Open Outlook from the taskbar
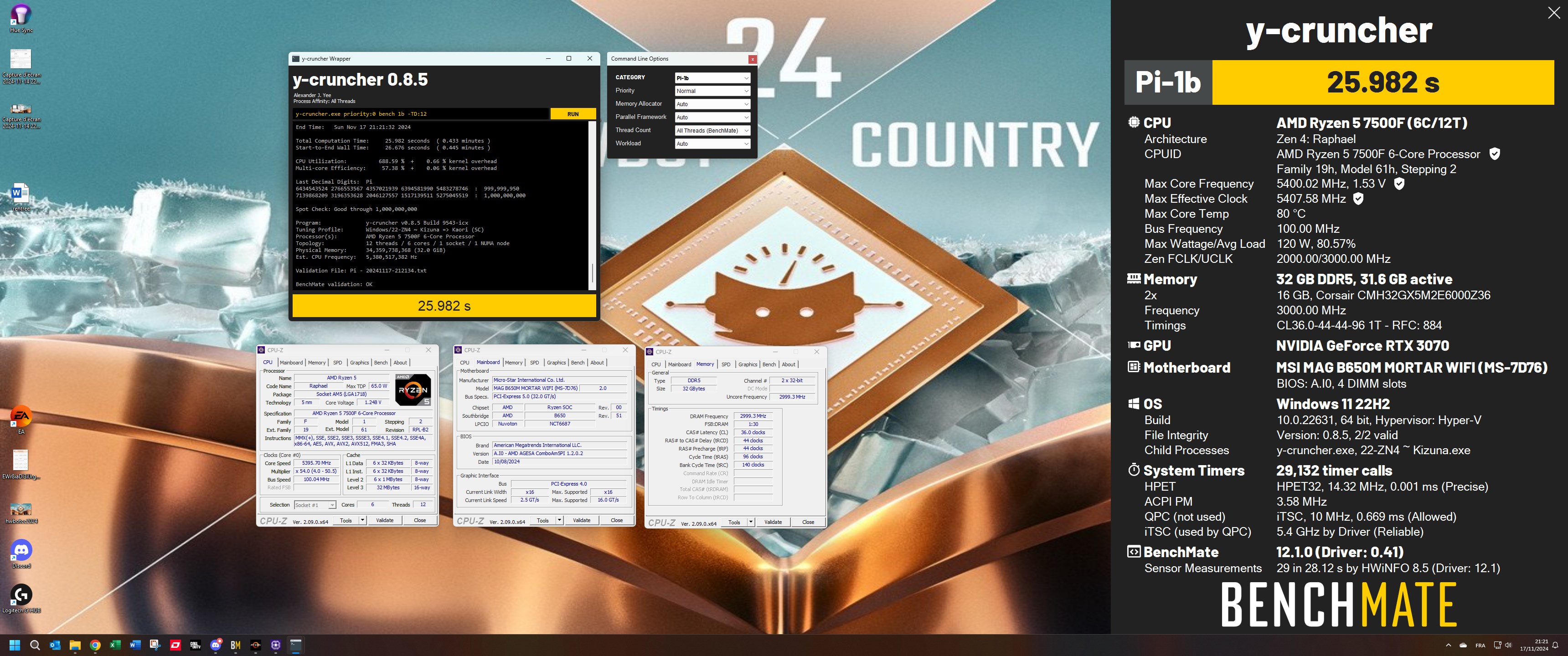 55,645
